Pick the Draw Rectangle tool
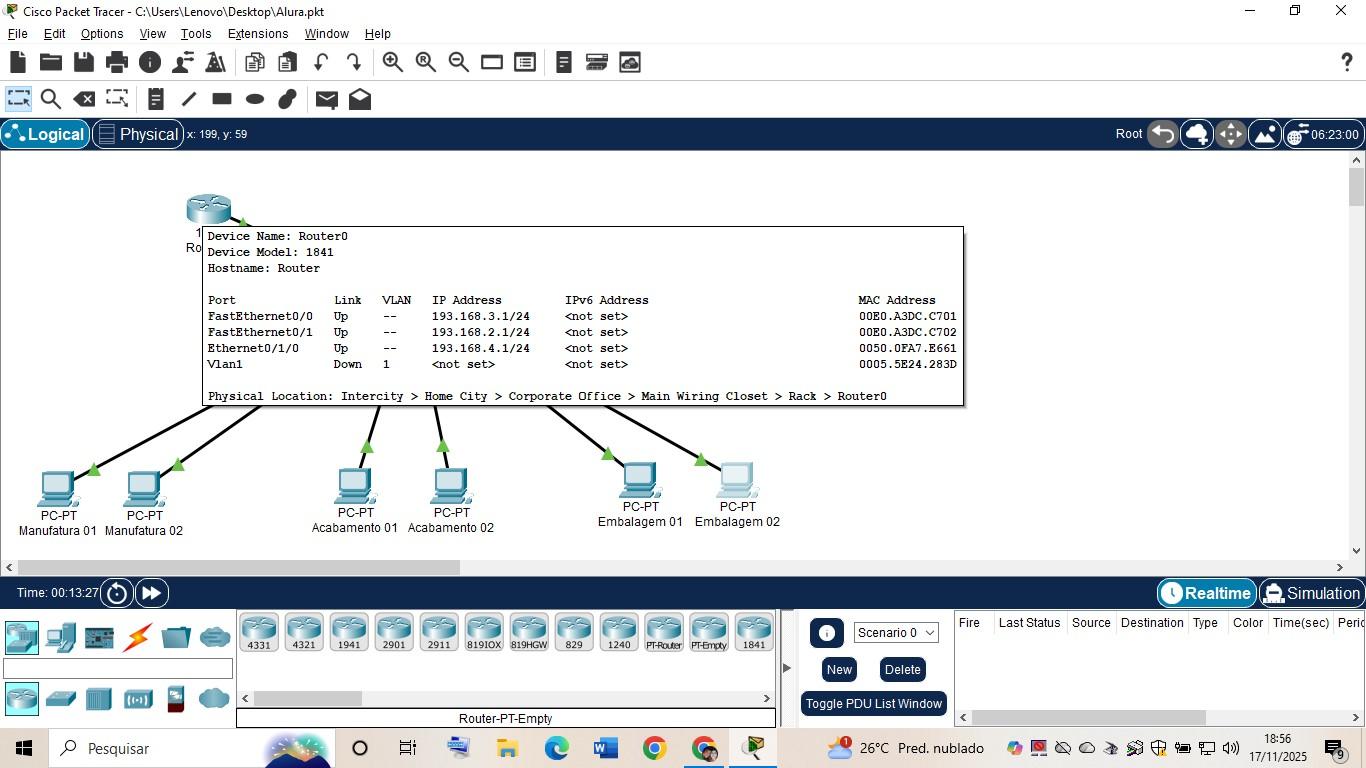The height and width of the screenshot is (768, 1366). coord(222,99)
